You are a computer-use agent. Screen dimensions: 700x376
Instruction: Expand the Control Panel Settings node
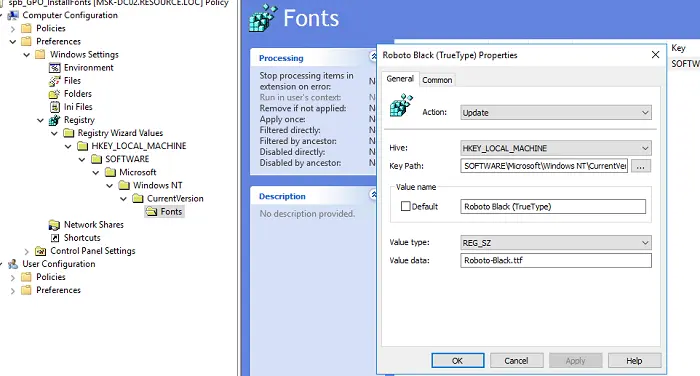27,251
